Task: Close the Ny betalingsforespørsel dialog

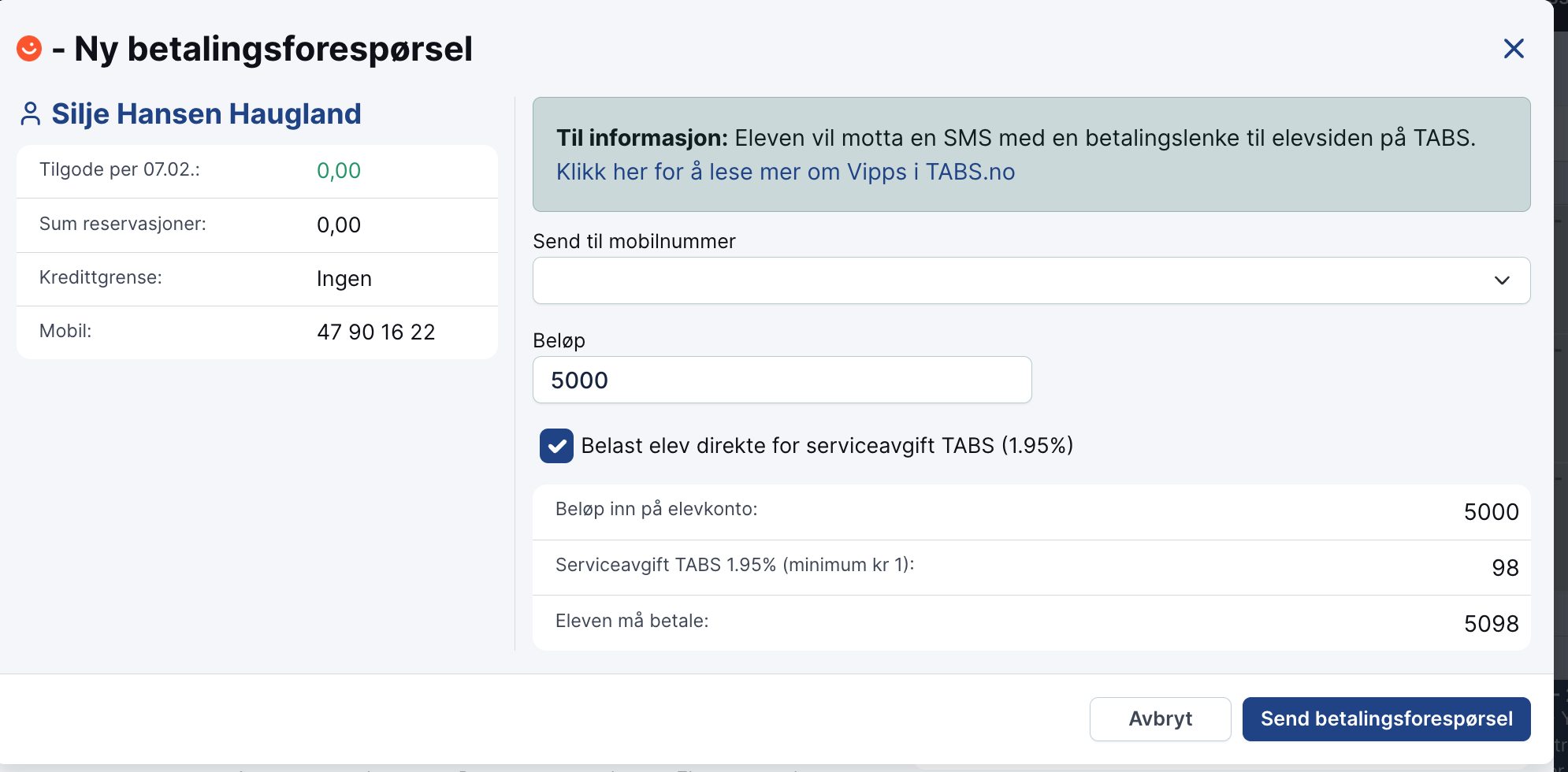Action: [1514, 49]
